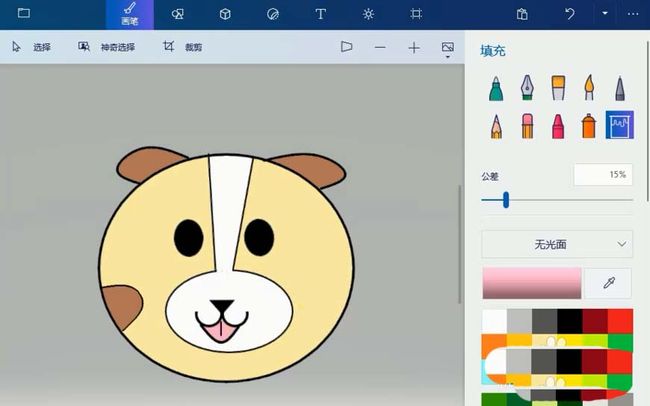The height and width of the screenshot is (406, 650).
Task: Select the oil brush tool
Action: [x=558, y=87]
